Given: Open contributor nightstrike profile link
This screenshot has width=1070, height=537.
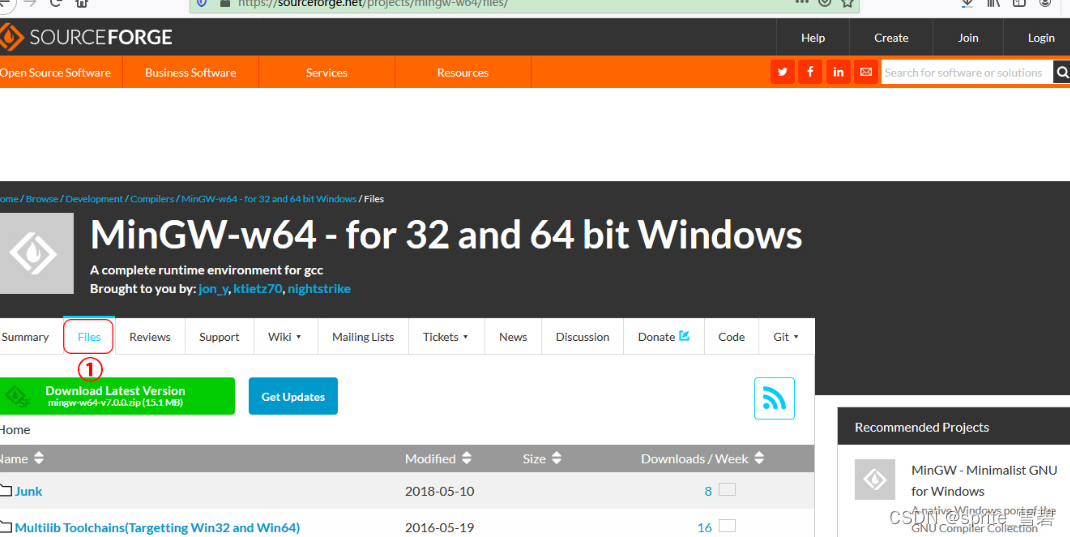Looking at the screenshot, I should [319, 289].
